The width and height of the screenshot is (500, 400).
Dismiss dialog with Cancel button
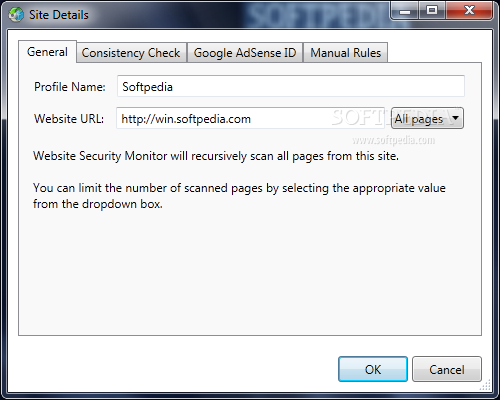[447, 369]
